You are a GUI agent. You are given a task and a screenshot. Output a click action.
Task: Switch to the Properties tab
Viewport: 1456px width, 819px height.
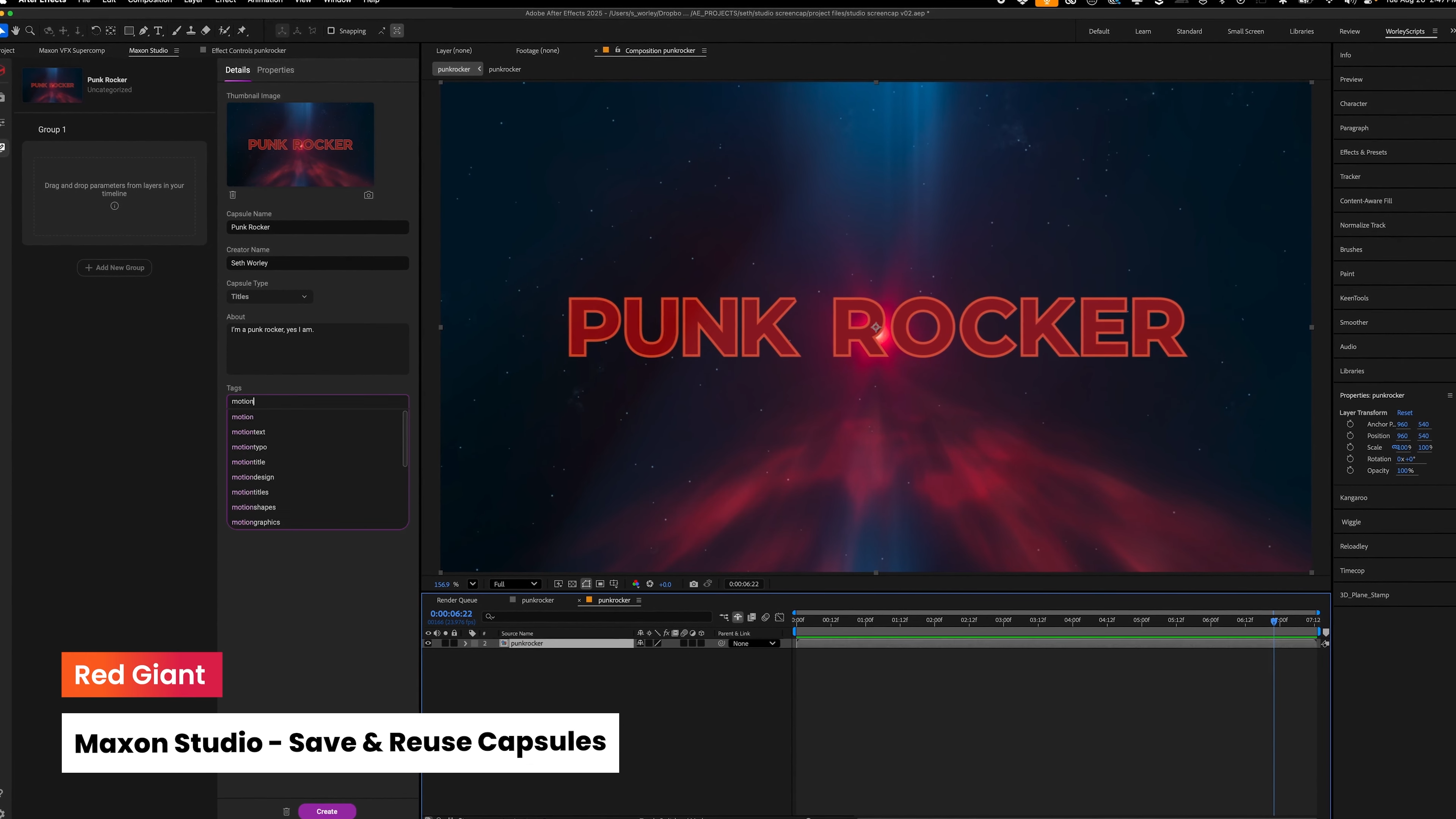pos(275,70)
